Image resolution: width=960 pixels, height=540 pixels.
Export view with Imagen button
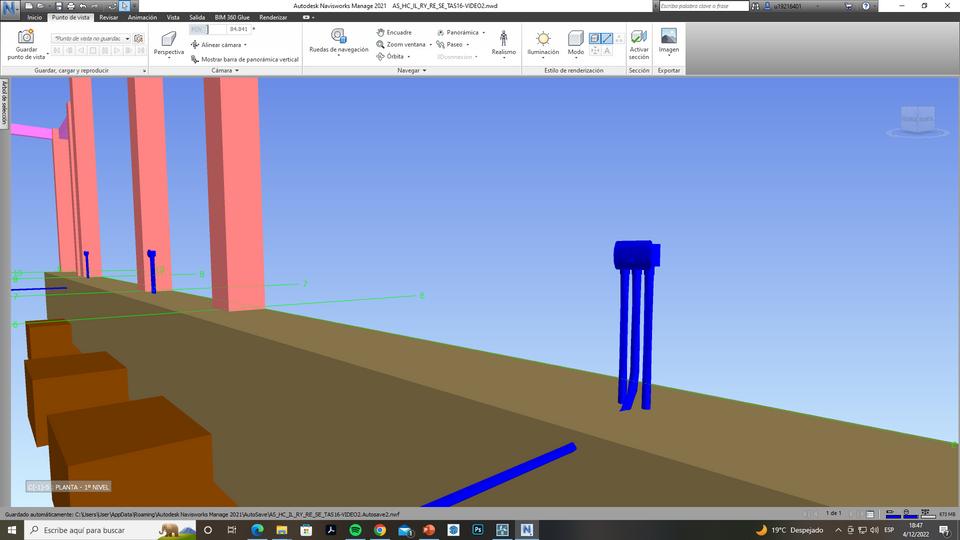(669, 41)
